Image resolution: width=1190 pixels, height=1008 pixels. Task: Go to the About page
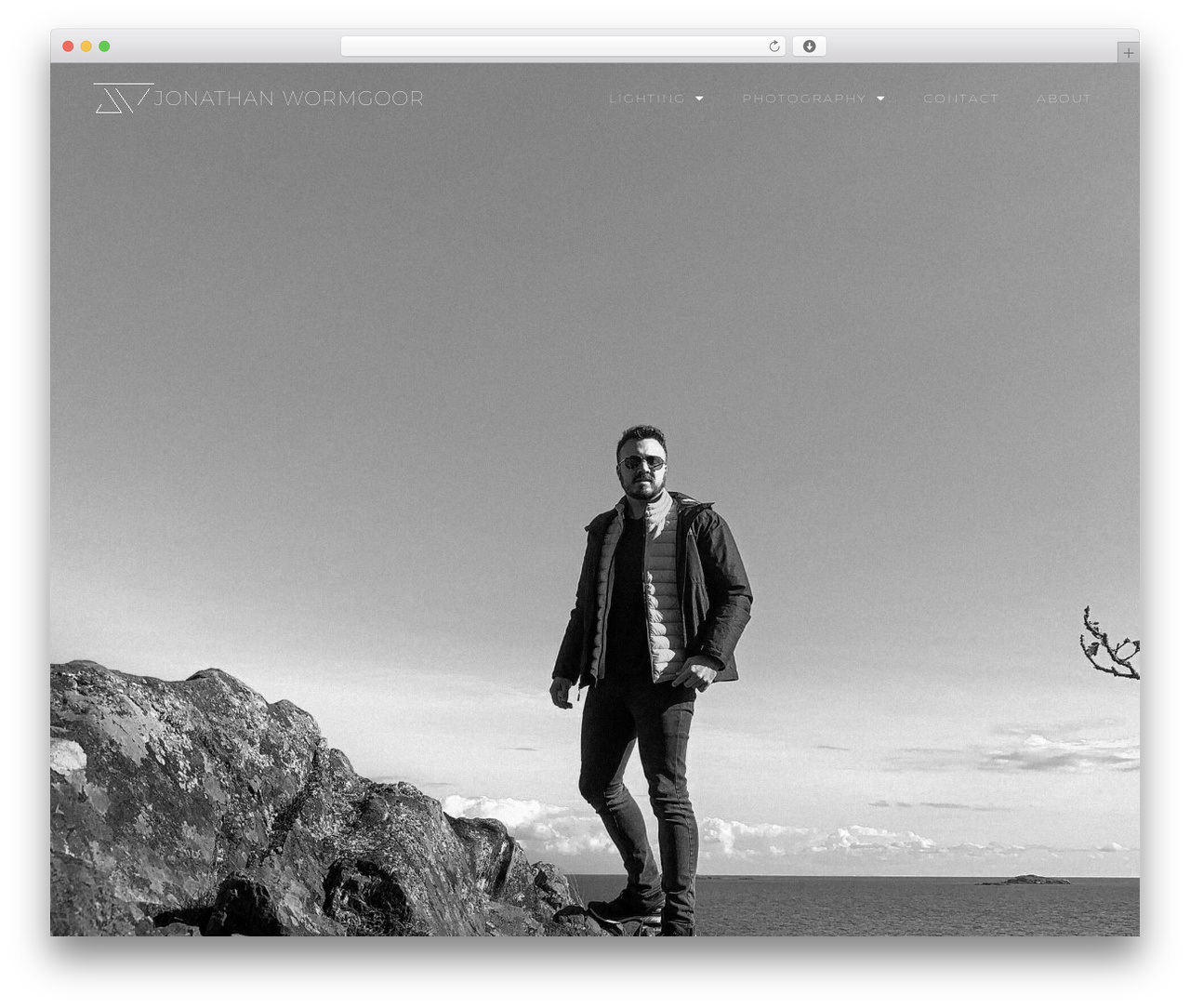tap(1064, 99)
